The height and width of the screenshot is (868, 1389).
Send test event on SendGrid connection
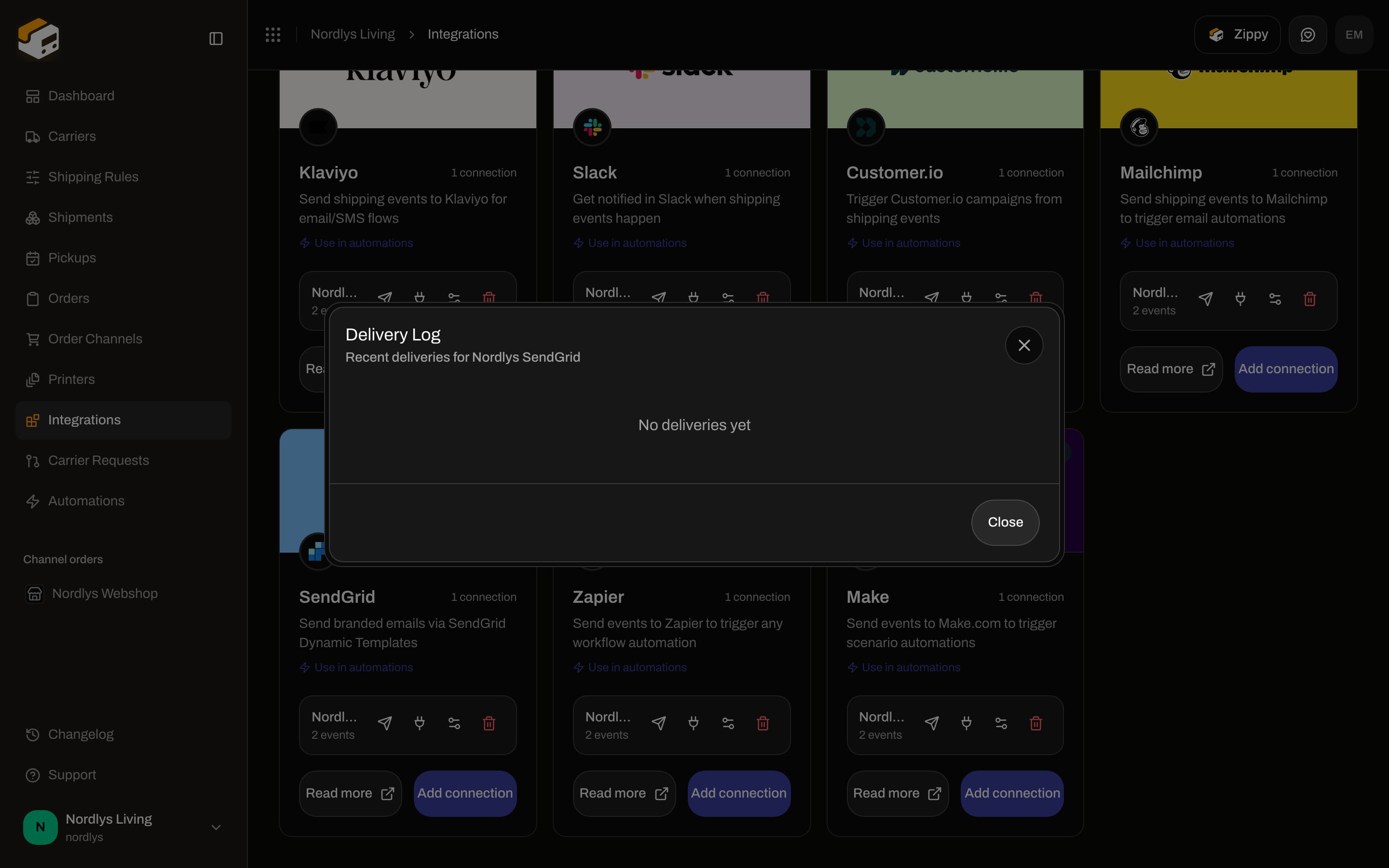(x=384, y=723)
